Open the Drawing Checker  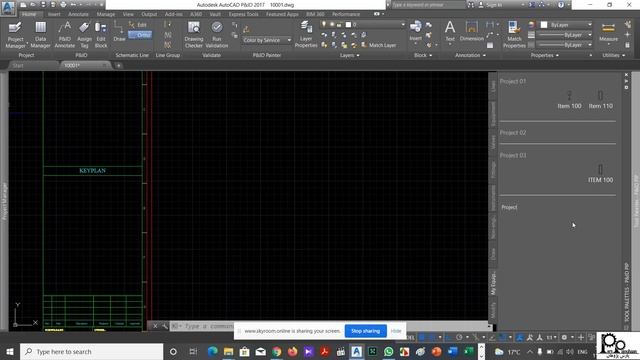[x=193, y=35]
